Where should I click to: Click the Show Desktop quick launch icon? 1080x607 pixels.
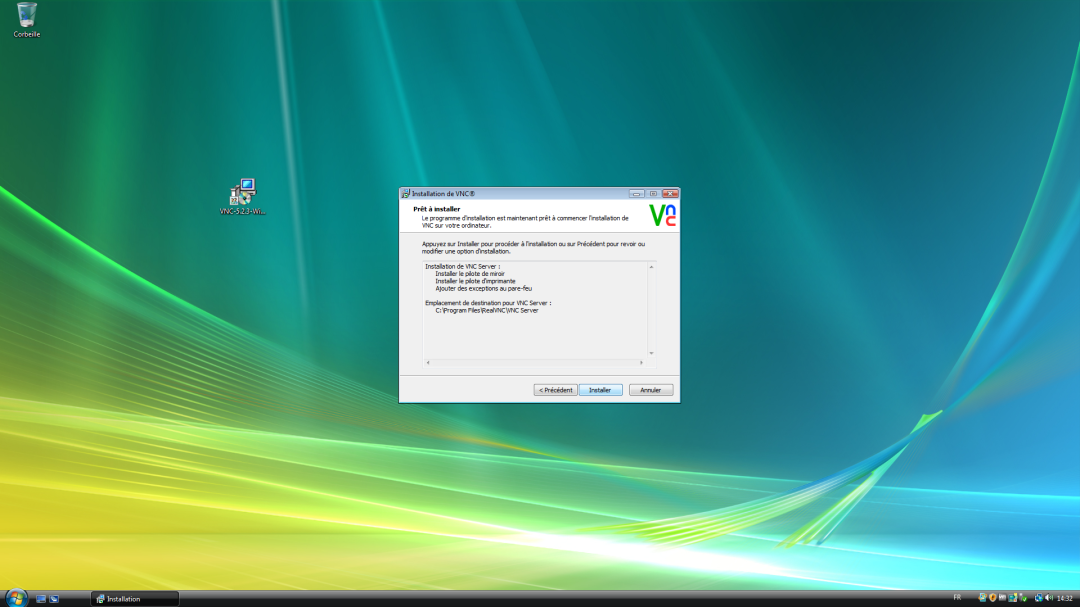(x=41, y=599)
